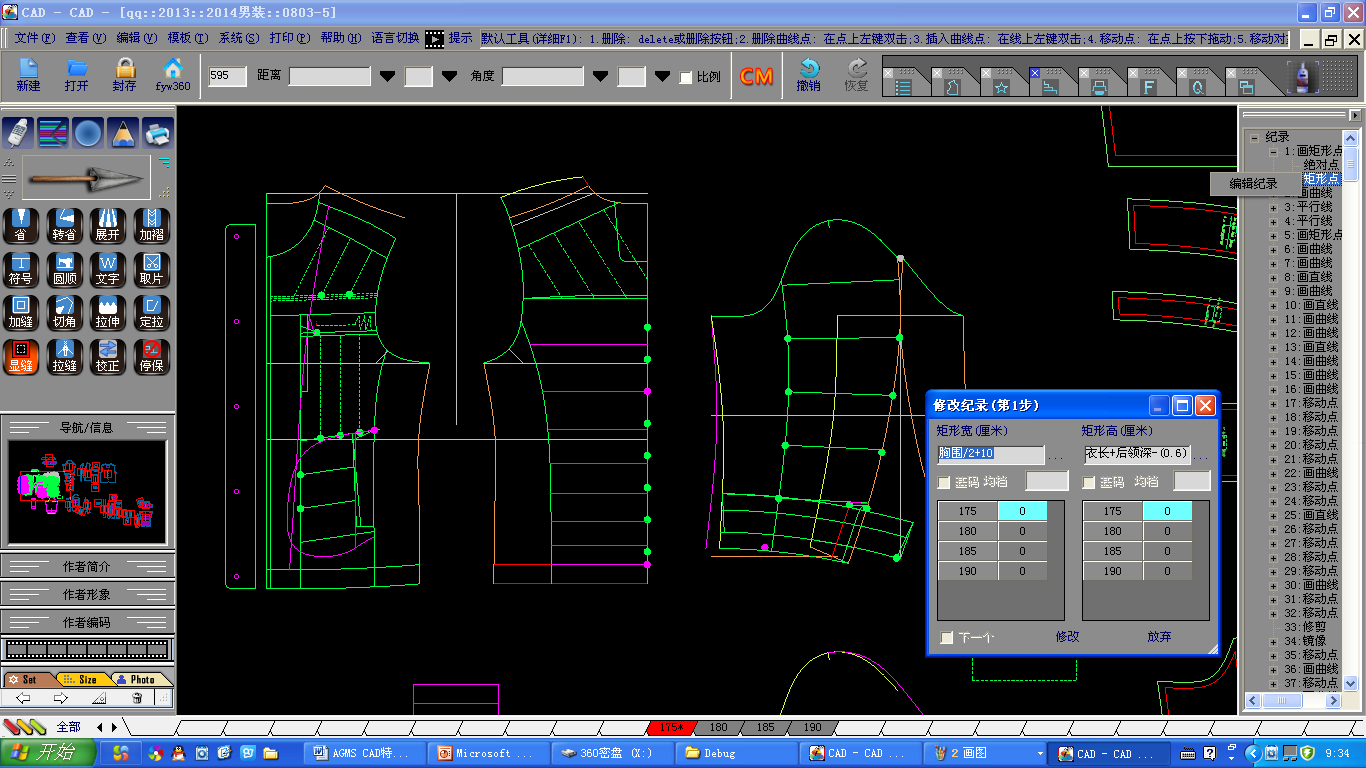Click the 打开 open file button
The width and height of the screenshot is (1366, 768).
pyautogui.click(x=77, y=76)
